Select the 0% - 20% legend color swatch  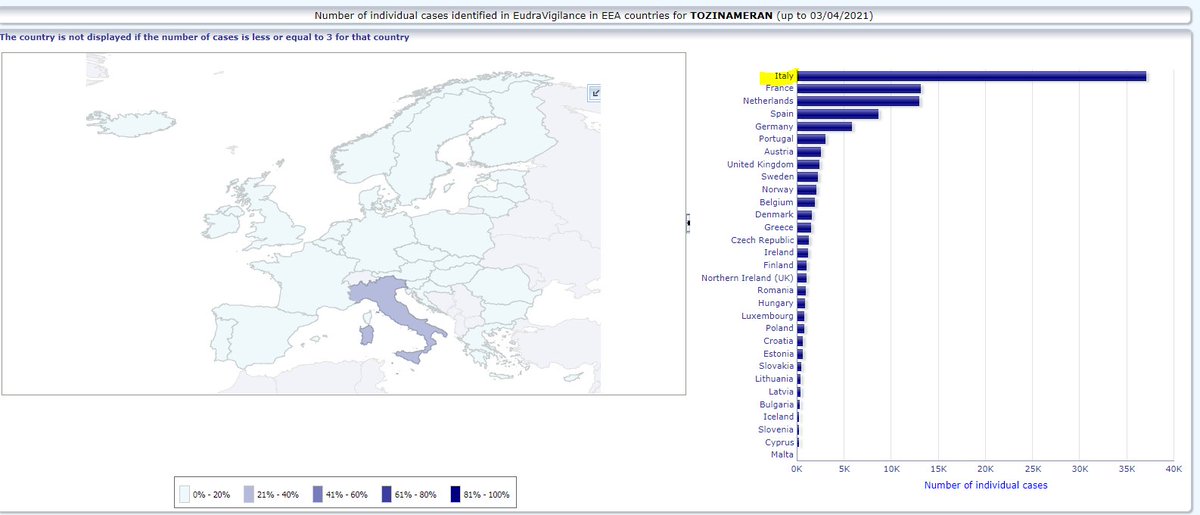[185, 494]
